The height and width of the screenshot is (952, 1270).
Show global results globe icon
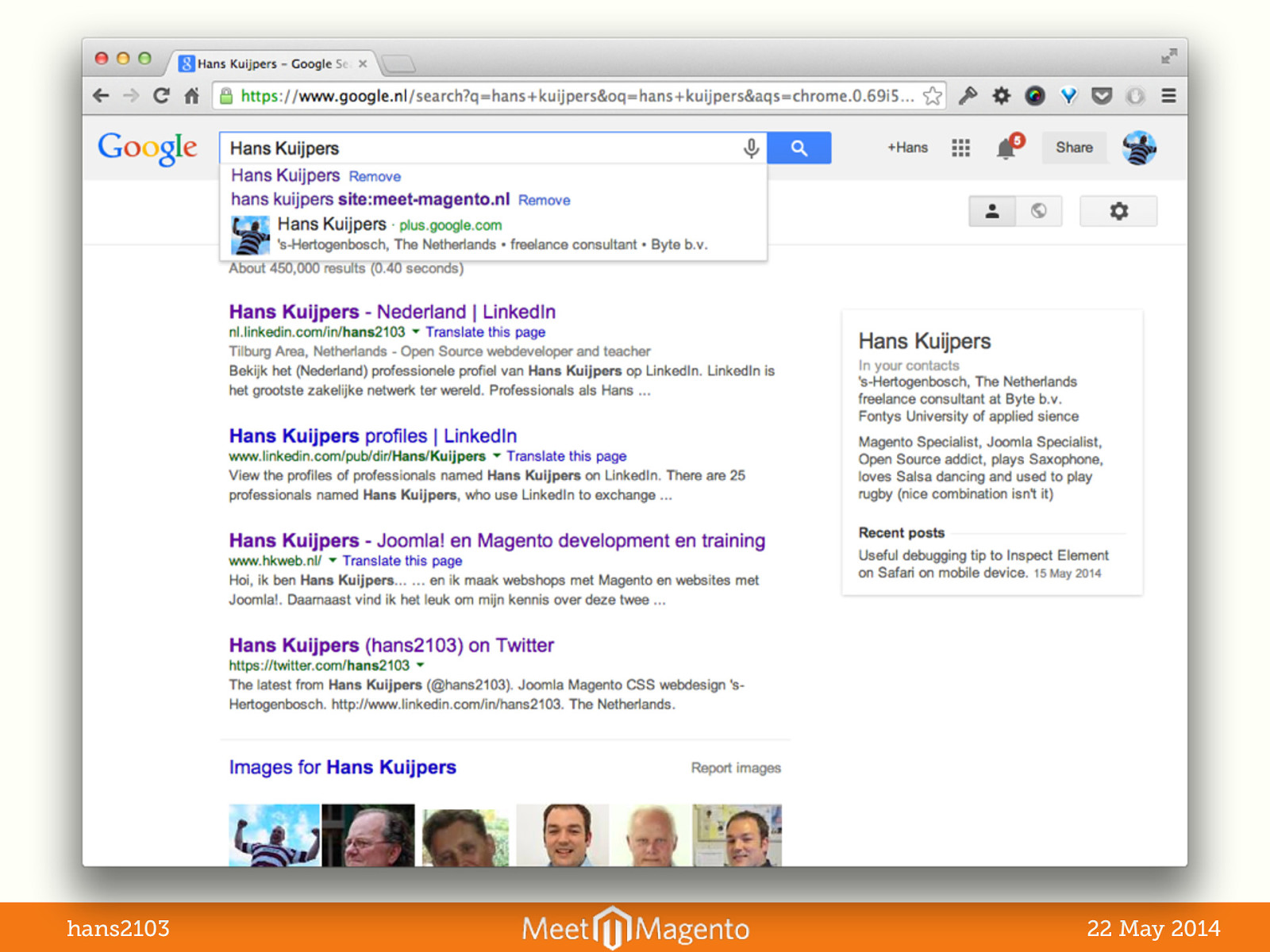tap(1039, 211)
